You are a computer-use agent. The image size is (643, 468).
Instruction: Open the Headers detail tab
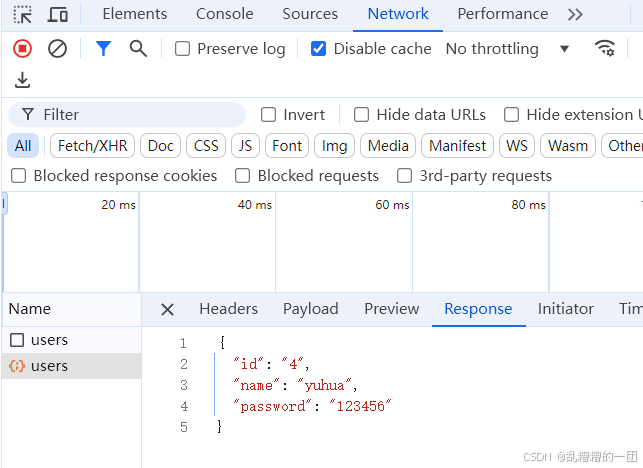(228, 309)
